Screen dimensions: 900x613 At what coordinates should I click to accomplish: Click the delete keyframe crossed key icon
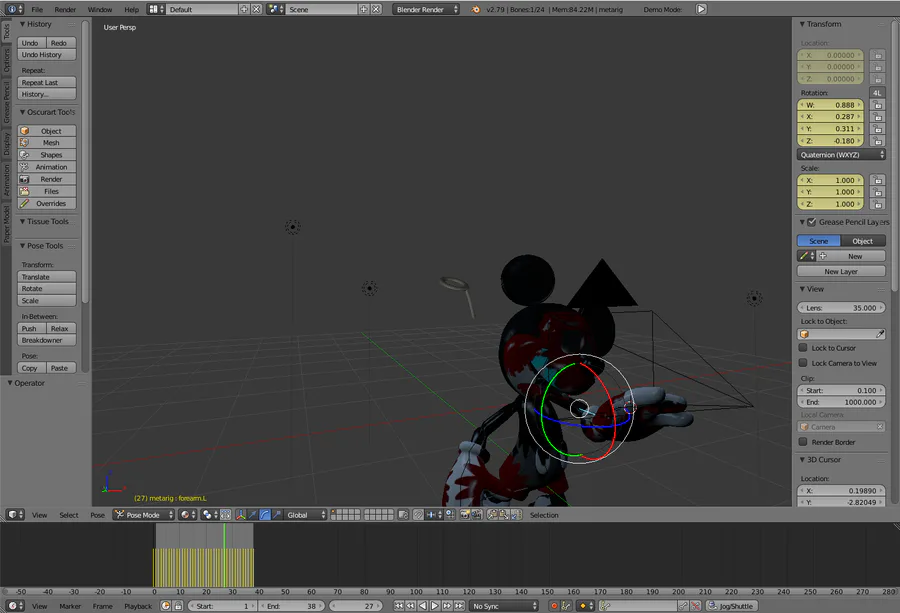pos(695,606)
